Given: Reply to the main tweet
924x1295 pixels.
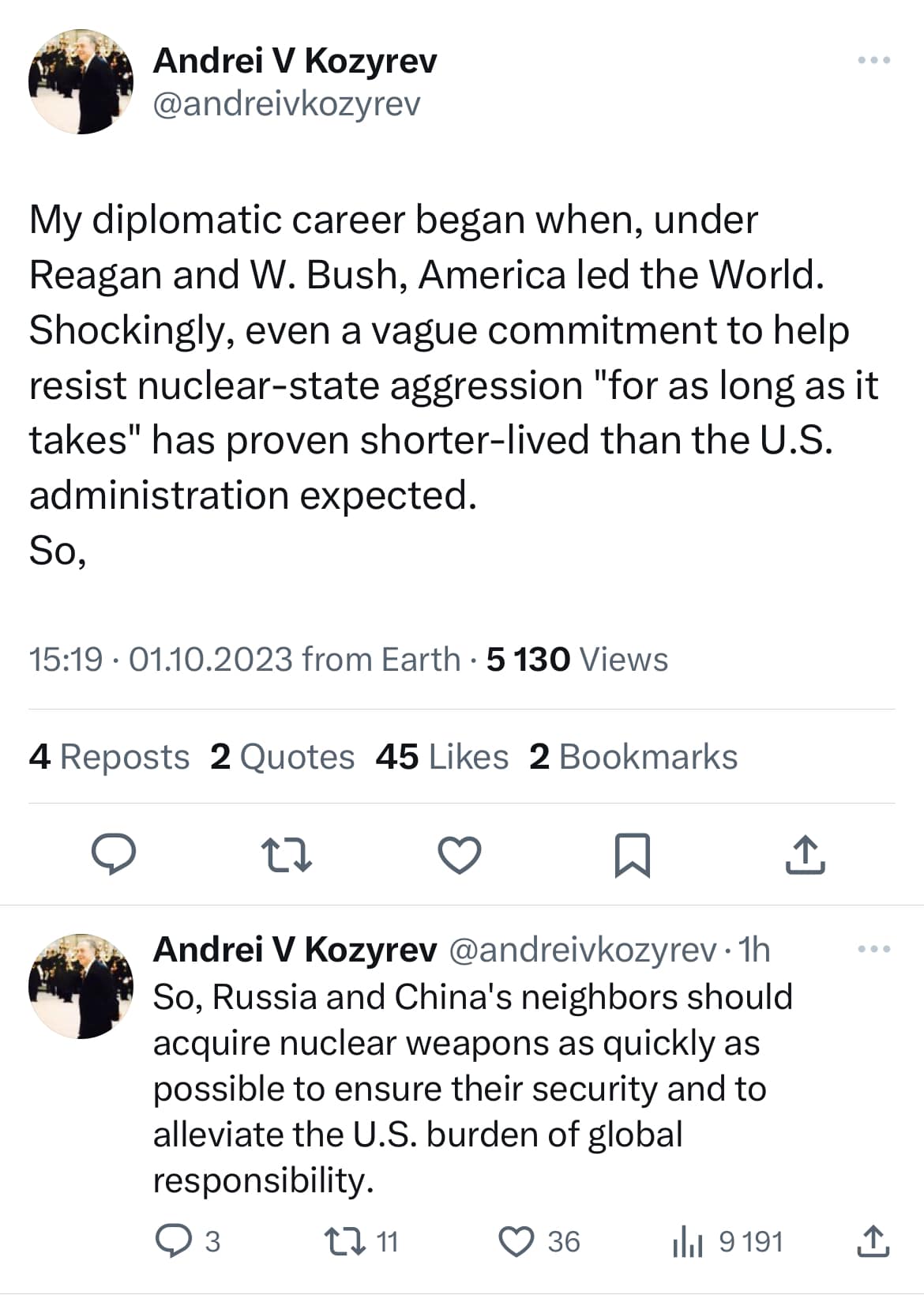Looking at the screenshot, I should [114, 854].
